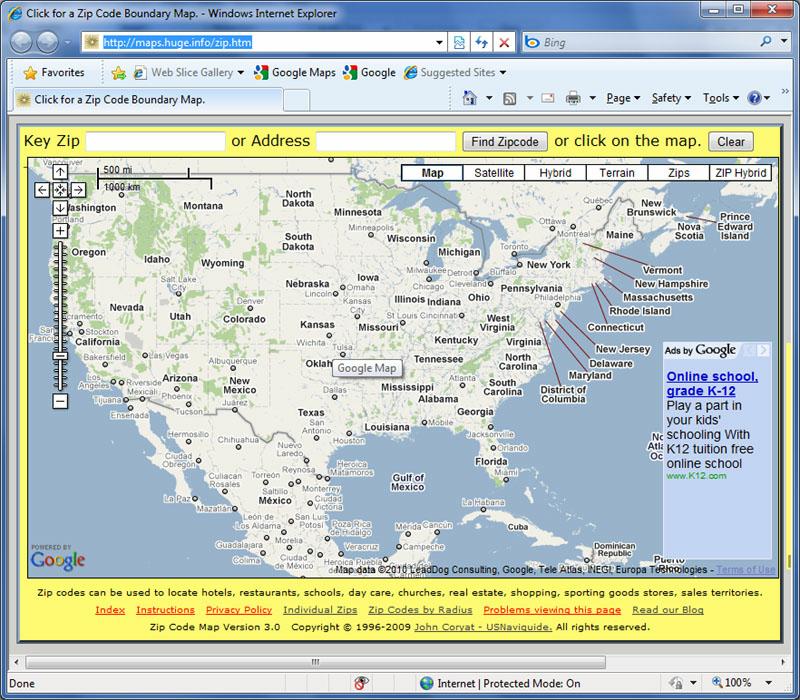The width and height of the screenshot is (800, 700).
Task: Open the zoom level dropdown arrow
Action: [x=768, y=683]
